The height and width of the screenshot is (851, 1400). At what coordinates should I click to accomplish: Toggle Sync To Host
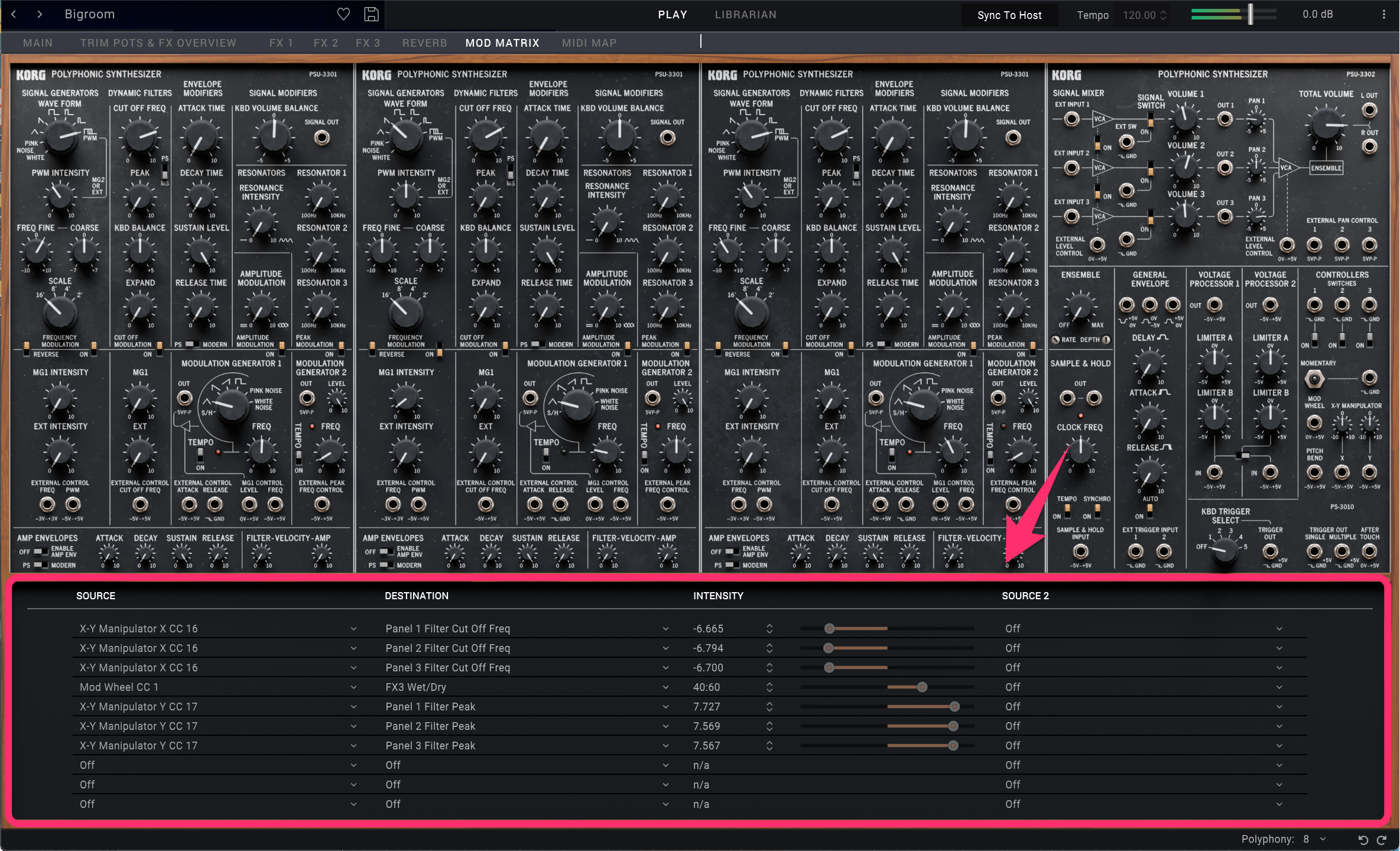coord(1009,15)
